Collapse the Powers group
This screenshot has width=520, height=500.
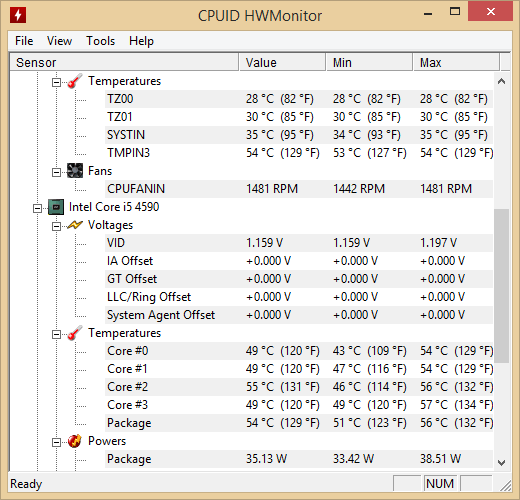[x=57, y=442]
